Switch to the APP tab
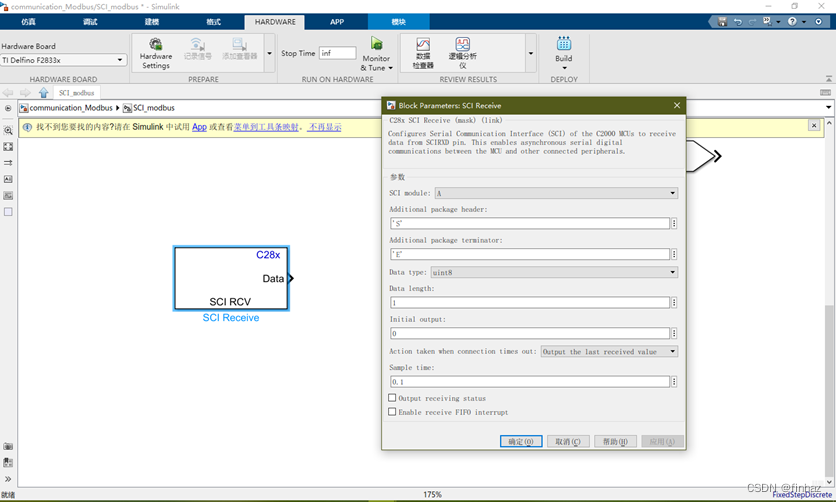The width and height of the screenshot is (836, 502). coord(337,22)
